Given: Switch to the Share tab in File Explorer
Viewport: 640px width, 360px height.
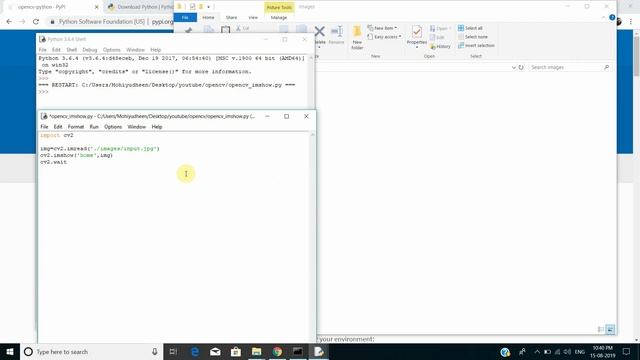Looking at the screenshot, I should [231, 18].
